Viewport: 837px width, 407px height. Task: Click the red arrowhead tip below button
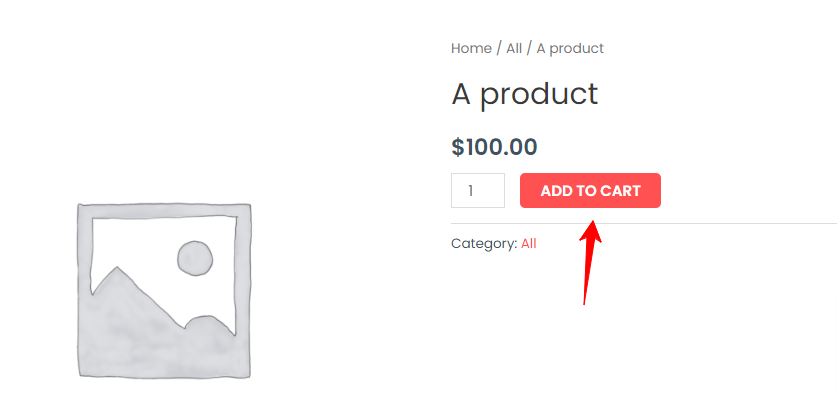593,221
